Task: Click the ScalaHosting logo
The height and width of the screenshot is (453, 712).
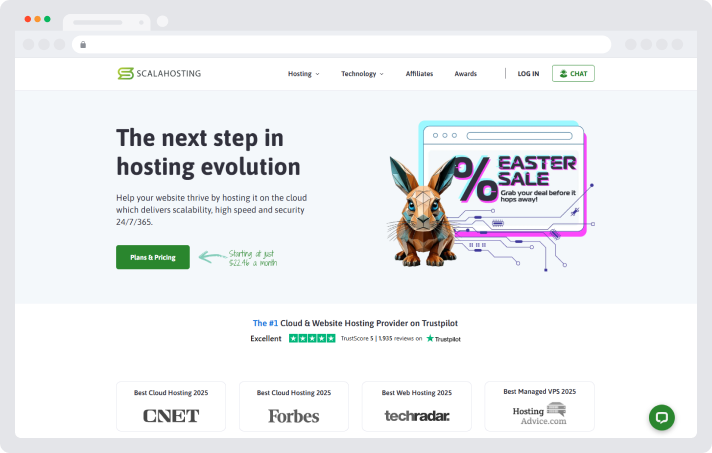Action: 159,74
